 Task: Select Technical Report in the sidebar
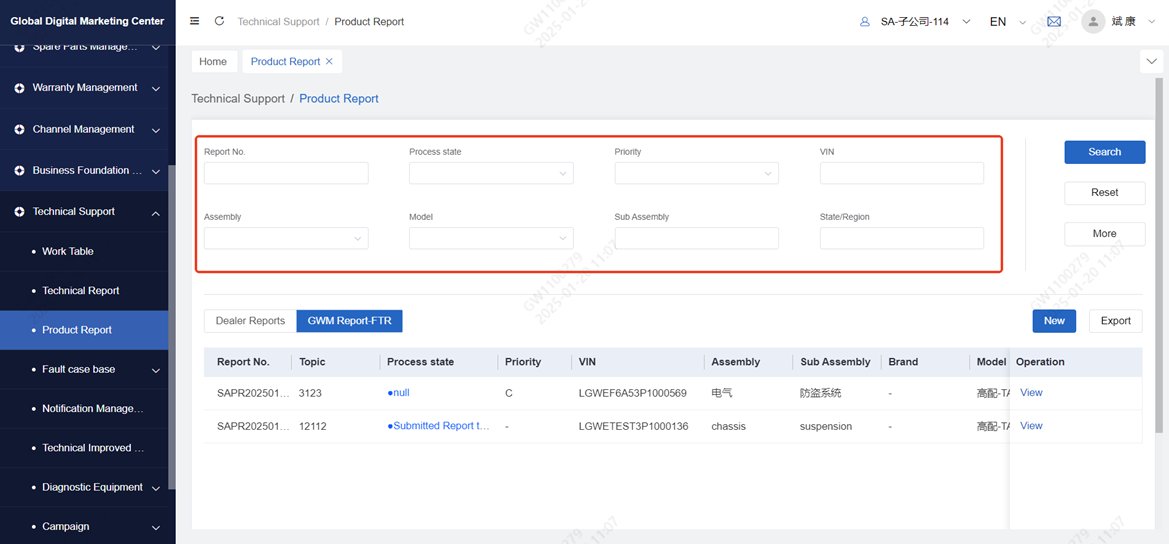coord(80,291)
